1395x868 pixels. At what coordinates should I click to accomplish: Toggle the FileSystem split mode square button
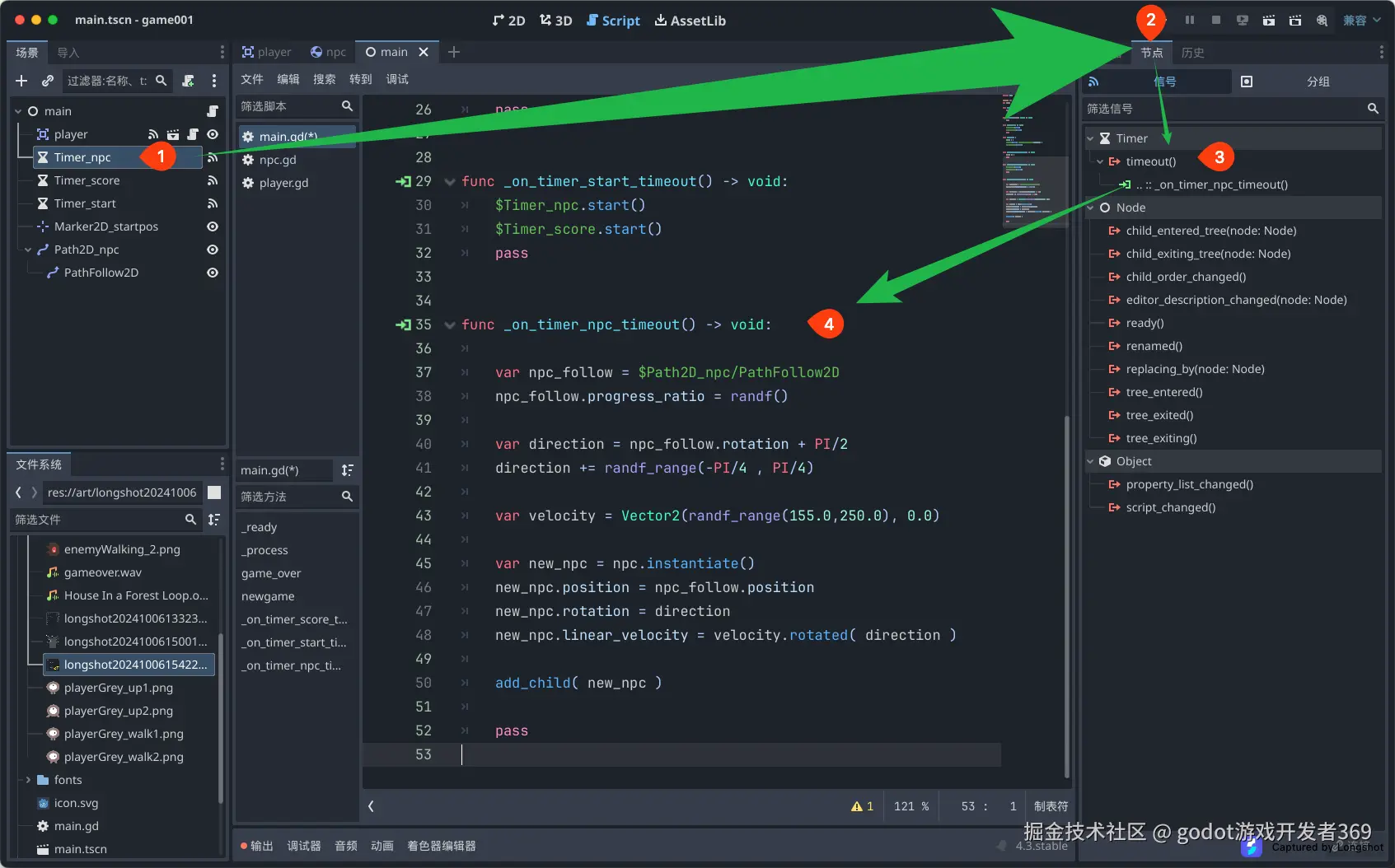click(214, 492)
